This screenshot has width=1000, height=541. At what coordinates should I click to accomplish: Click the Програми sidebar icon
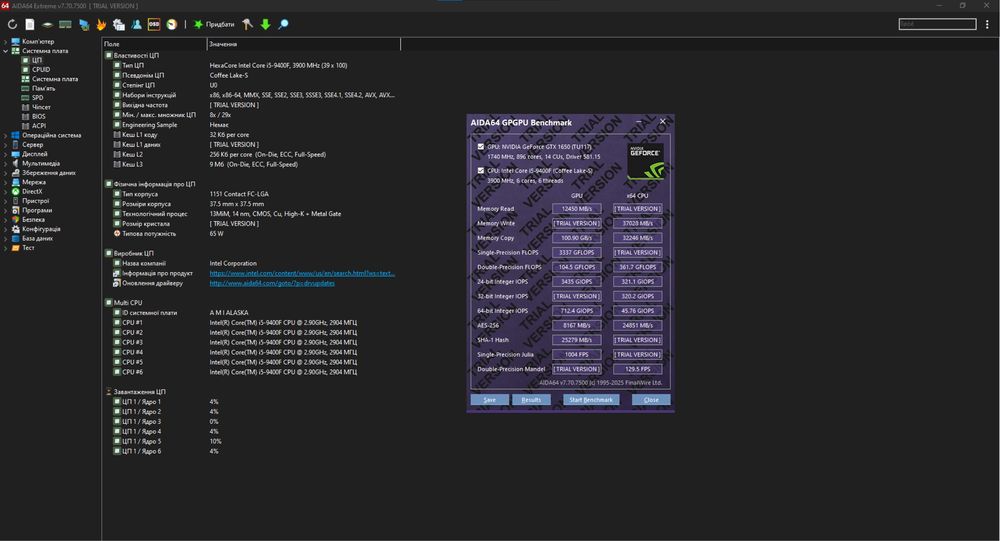[x=16, y=210]
